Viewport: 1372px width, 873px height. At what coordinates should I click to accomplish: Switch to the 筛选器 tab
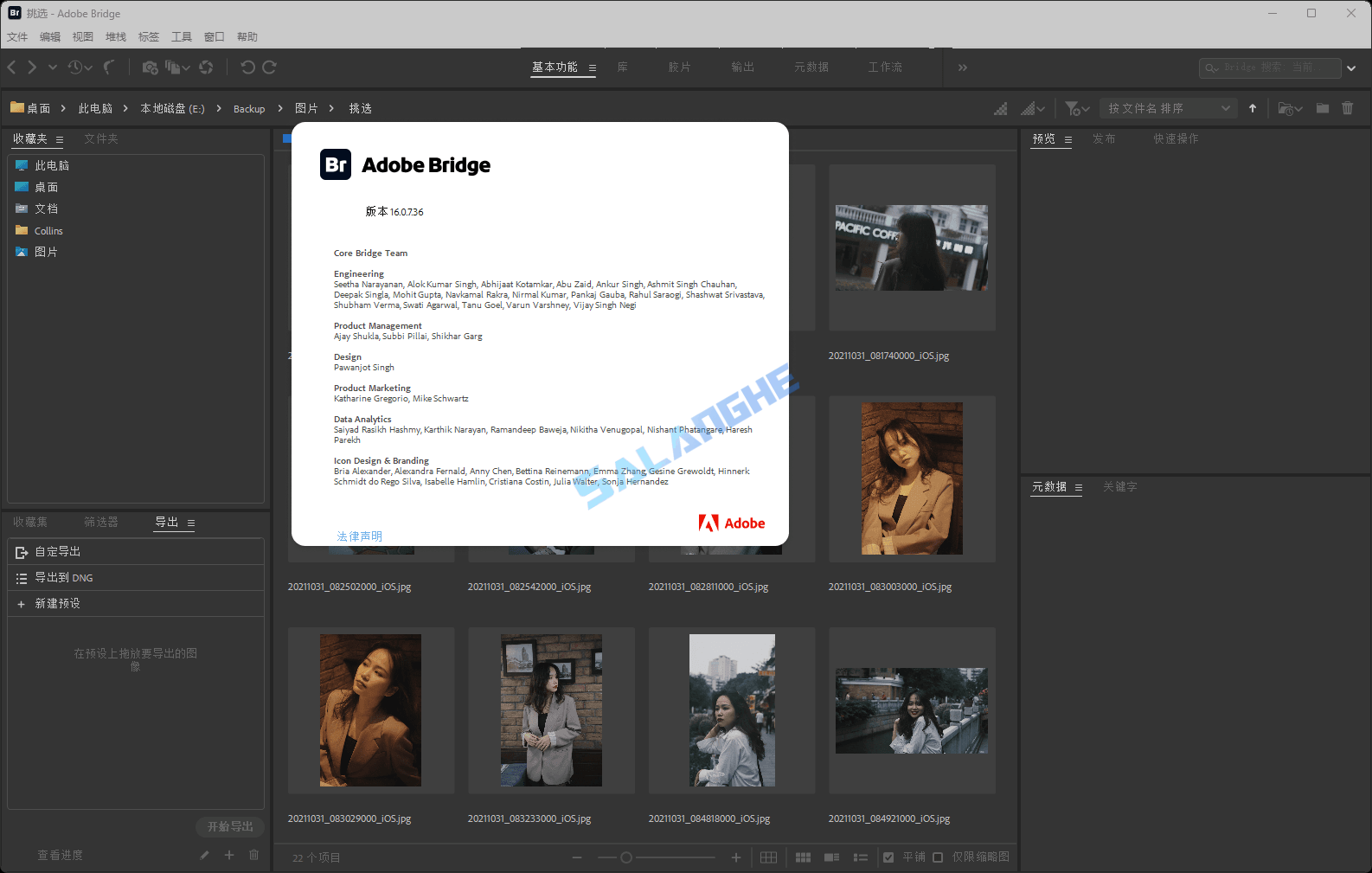[x=101, y=523]
